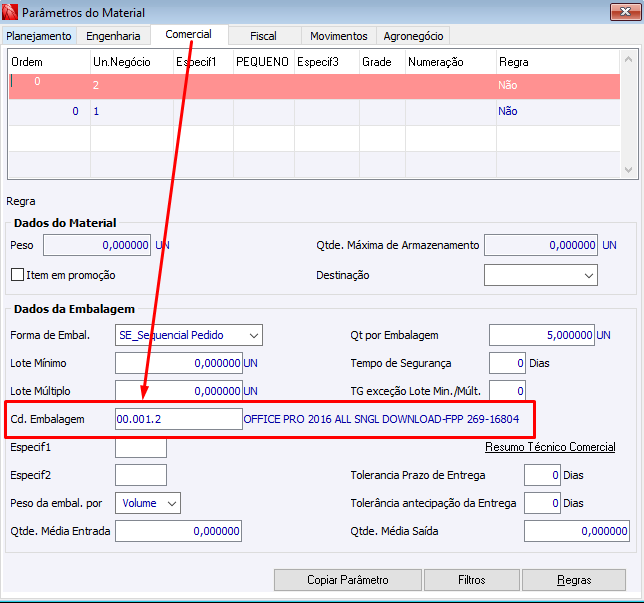
Task: Expand the Forma de Embal. combo box
Action: 189,335
